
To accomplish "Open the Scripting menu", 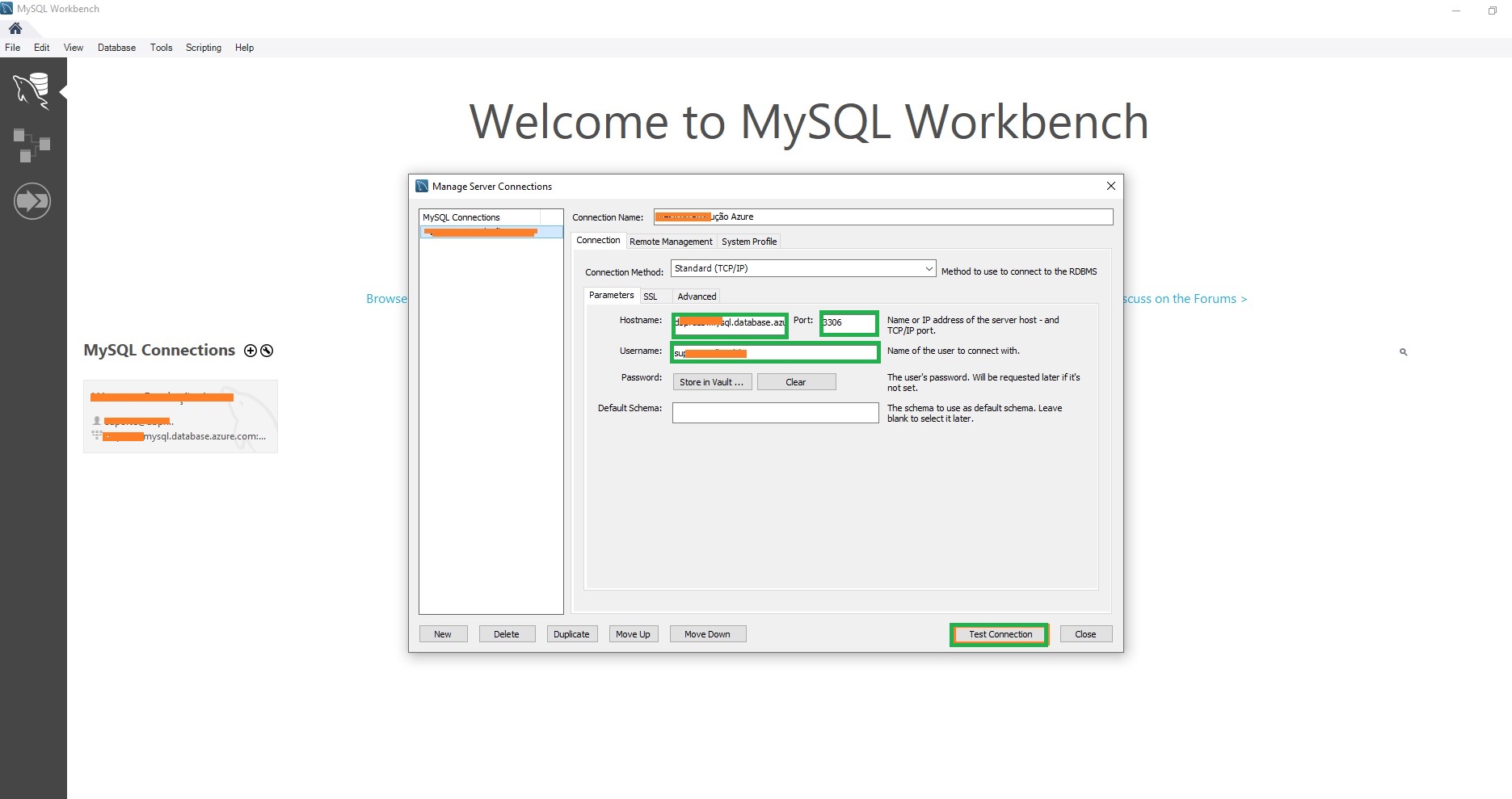I will pyautogui.click(x=204, y=48).
